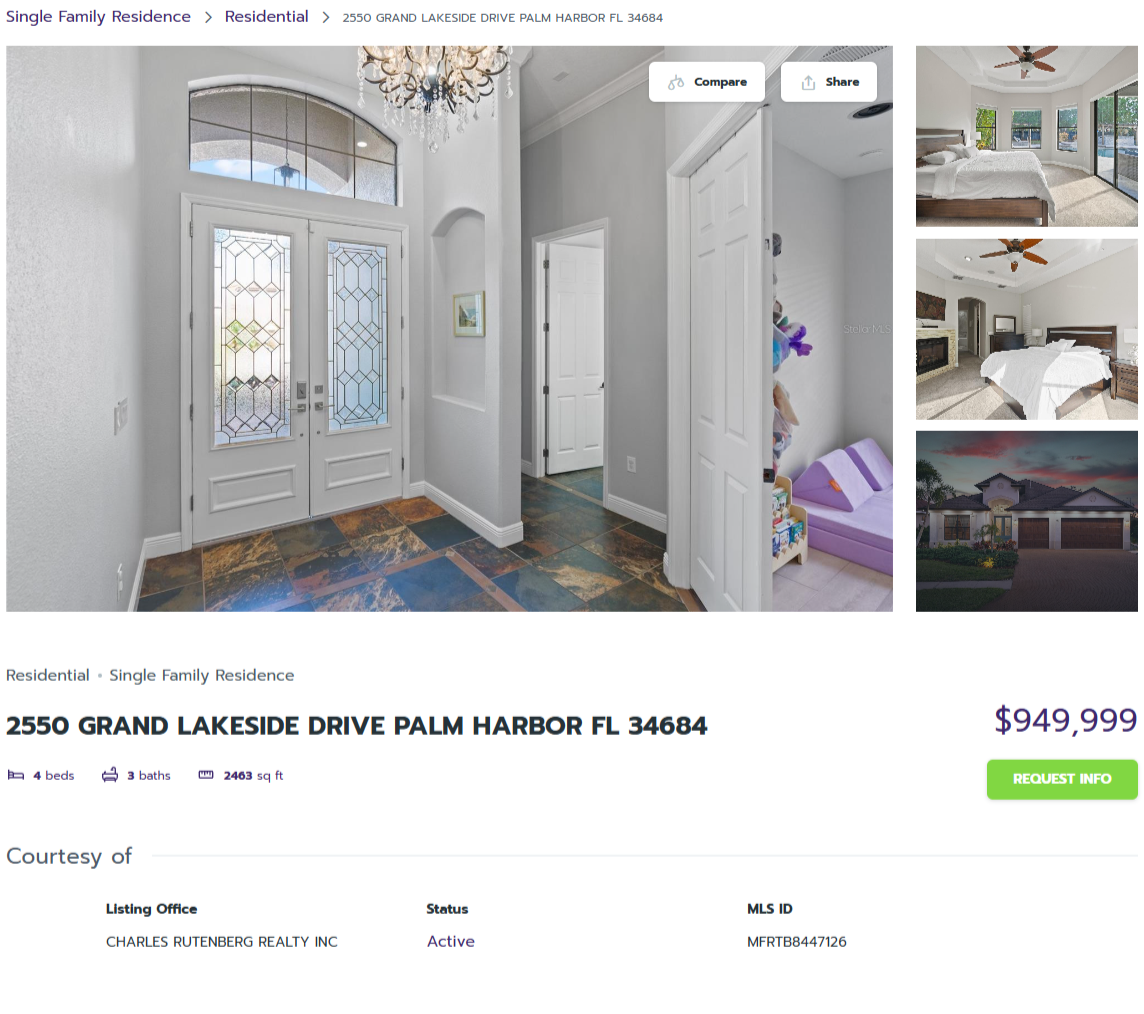Click the bathtub icon beside 3 baths
Image resolution: width=1144 pixels, height=1014 pixels.
[x=109, y=775]
